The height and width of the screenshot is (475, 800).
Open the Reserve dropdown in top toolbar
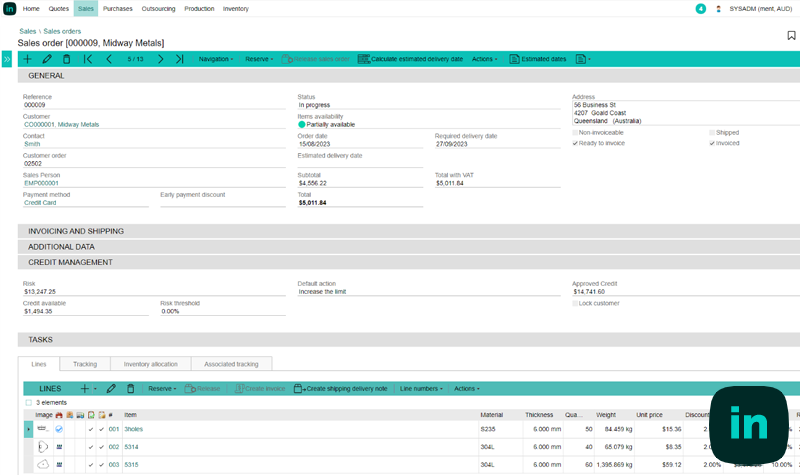[x=259, y=59]
